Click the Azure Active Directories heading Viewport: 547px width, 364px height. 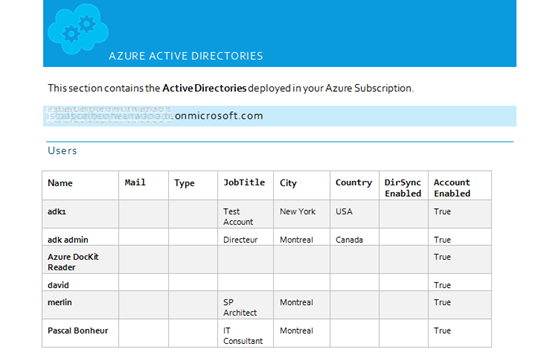point(186,56)
